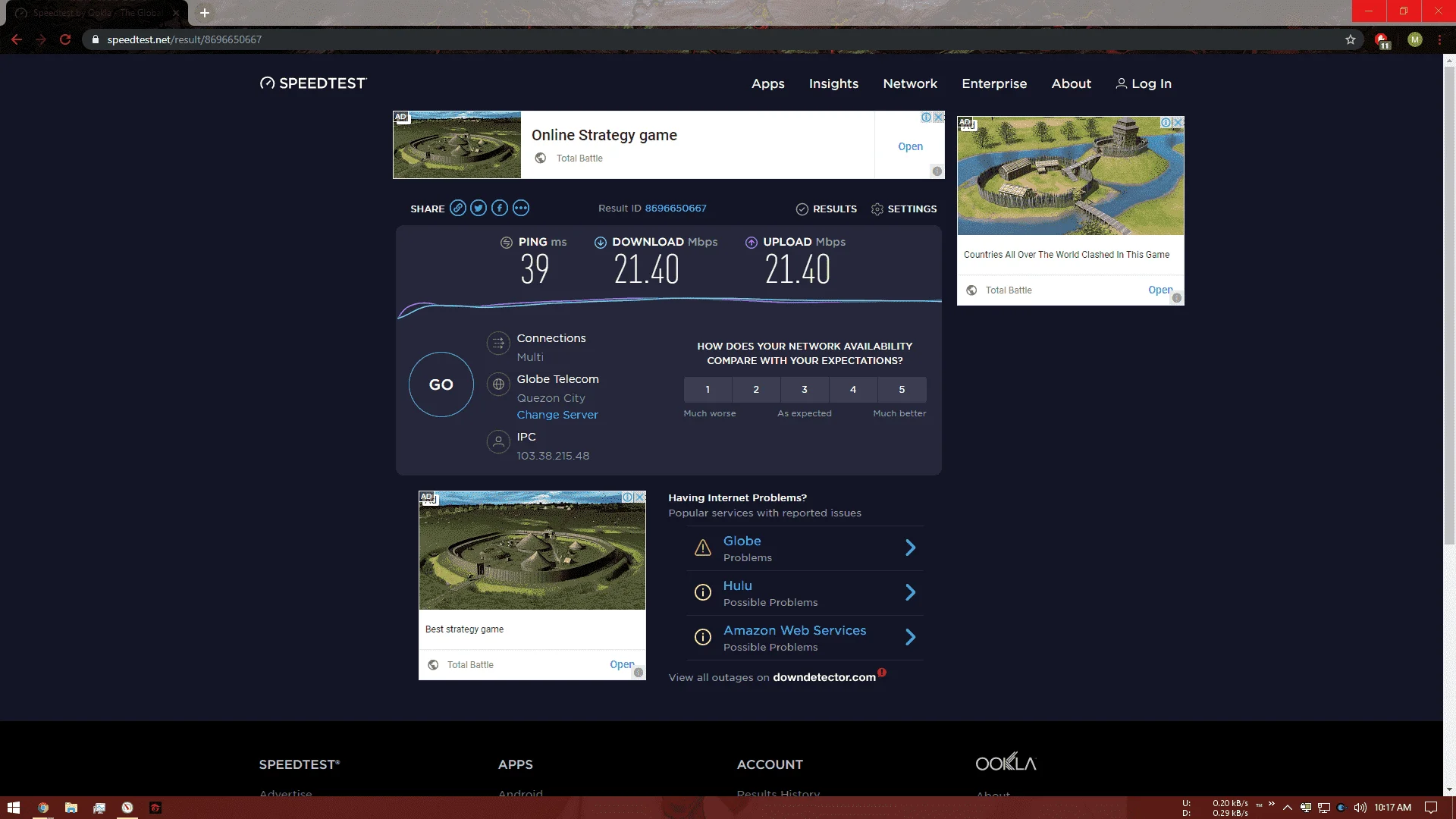Image resolution: width=1456 pixels, height=819 pixels.
Task: Open the downdetector.com link
Action: click(824, 677)
